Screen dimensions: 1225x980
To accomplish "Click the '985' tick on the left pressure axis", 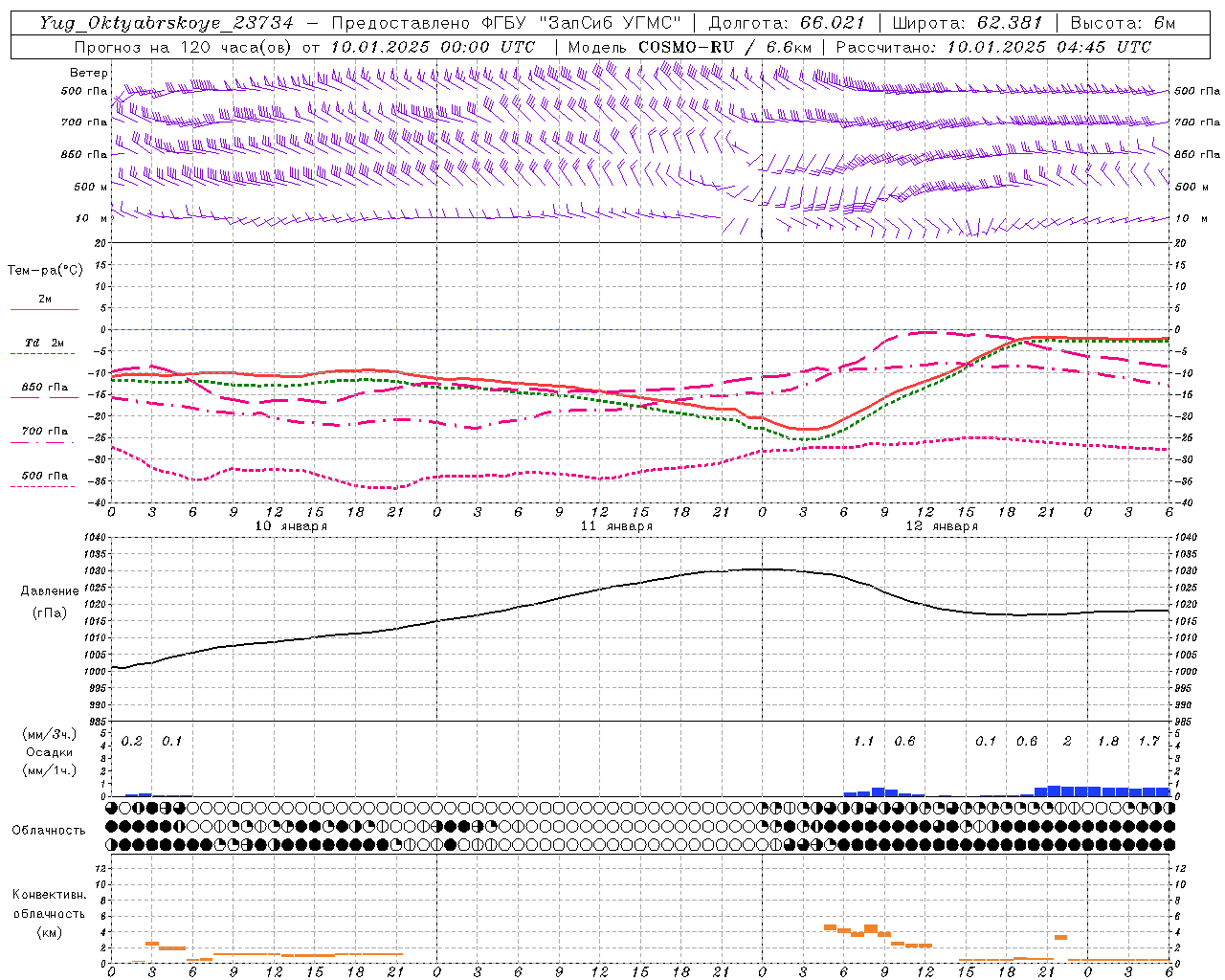I will (x=96, y=722).
